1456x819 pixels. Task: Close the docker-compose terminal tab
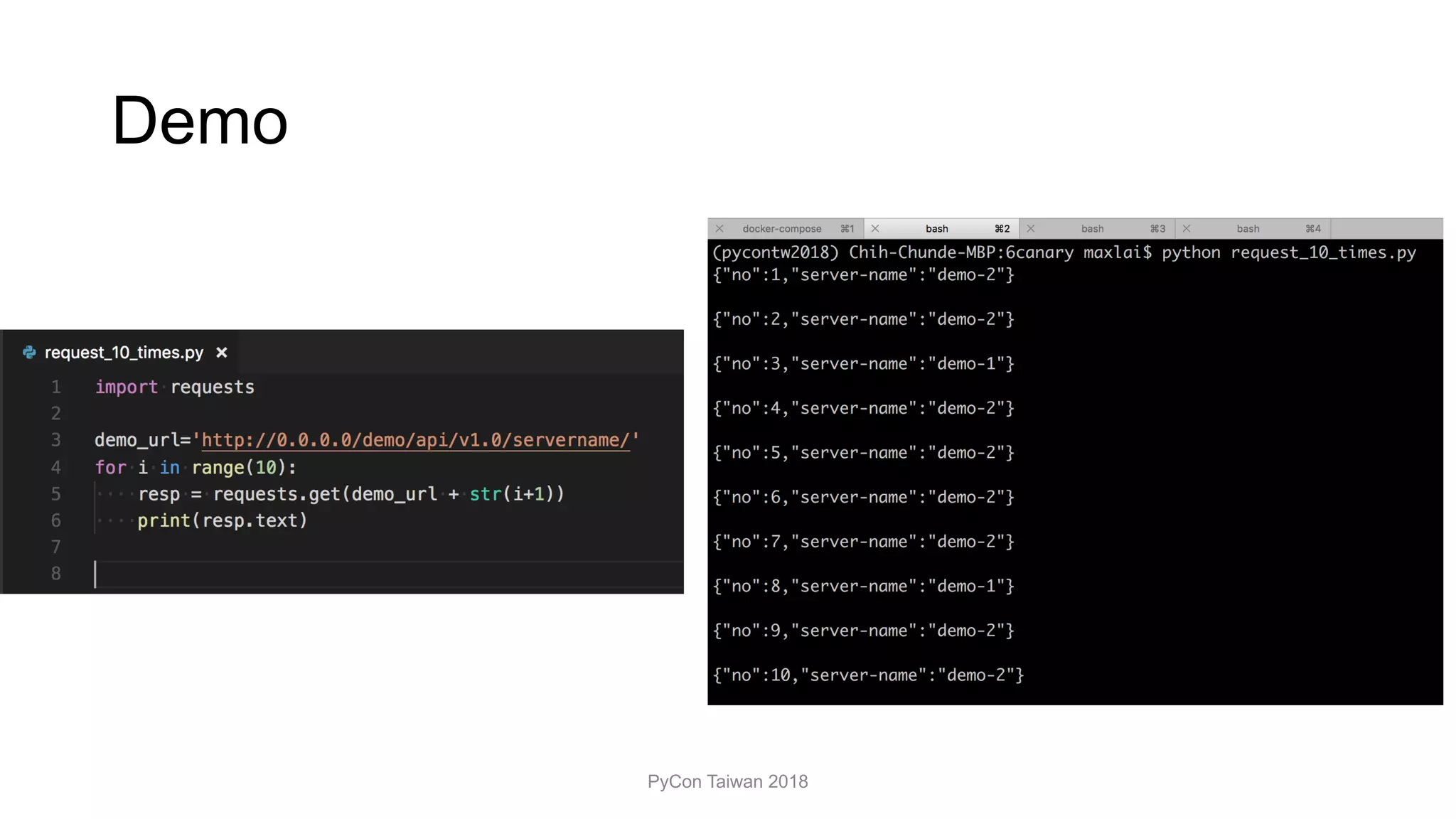719,229
